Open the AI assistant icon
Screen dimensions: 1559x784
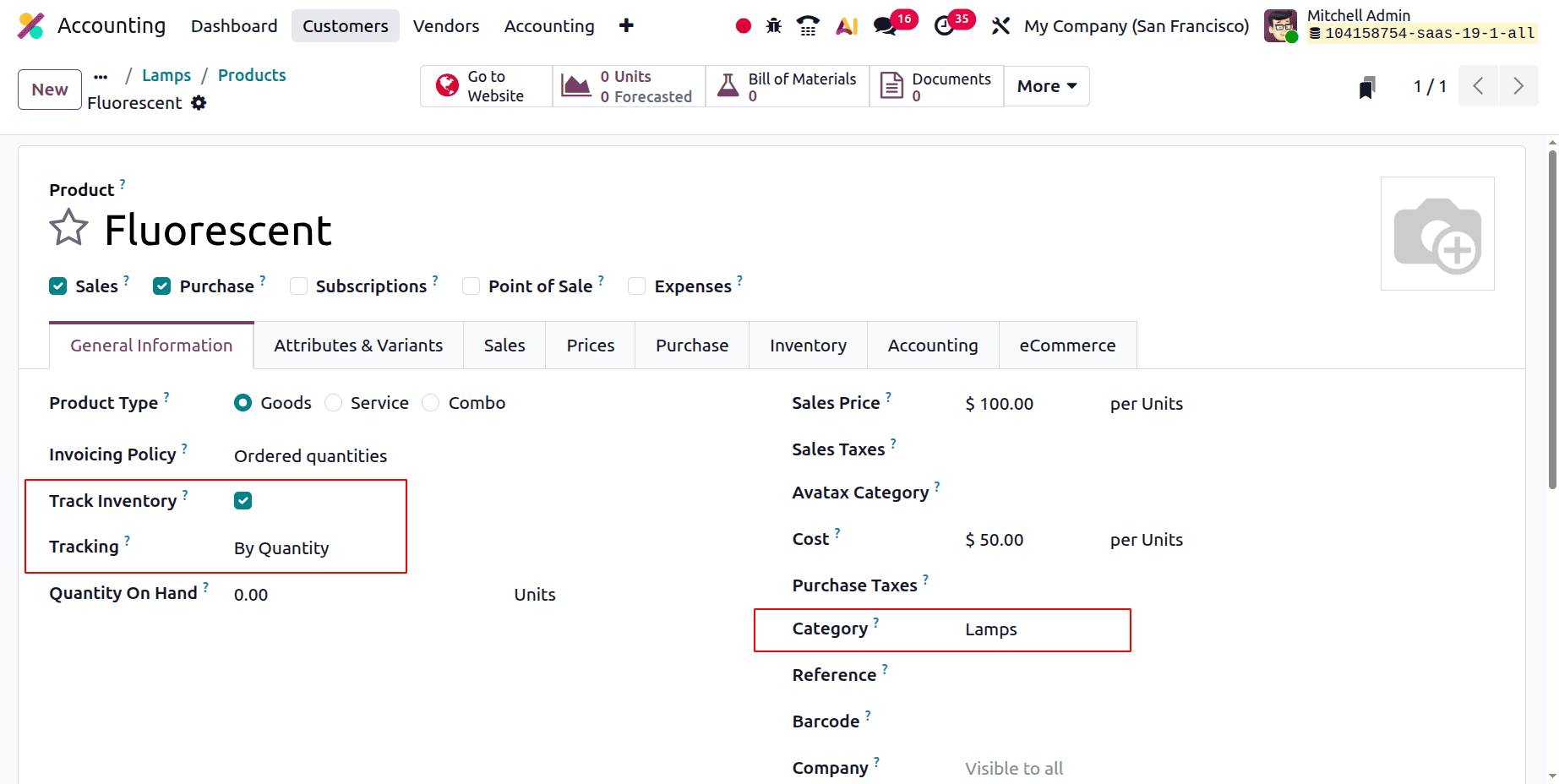(846, 25)
